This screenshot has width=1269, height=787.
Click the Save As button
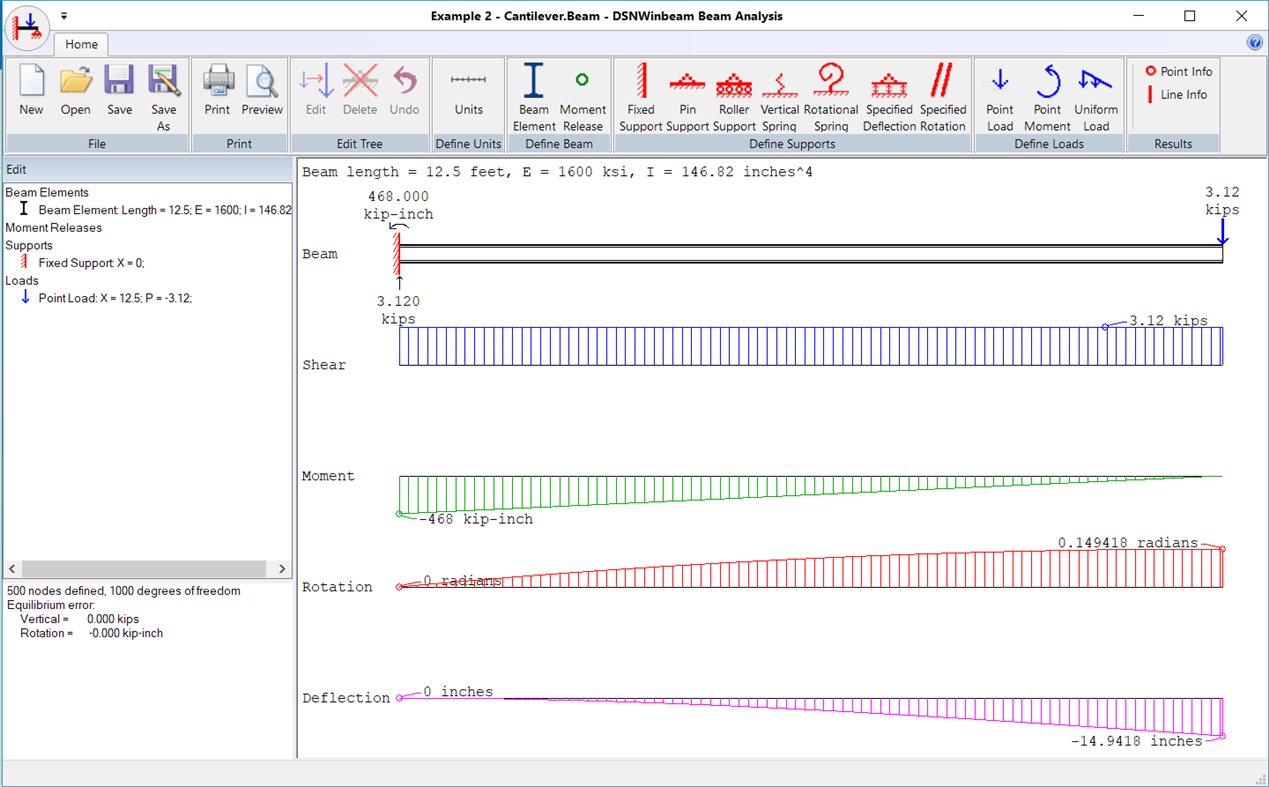[163, 95]
